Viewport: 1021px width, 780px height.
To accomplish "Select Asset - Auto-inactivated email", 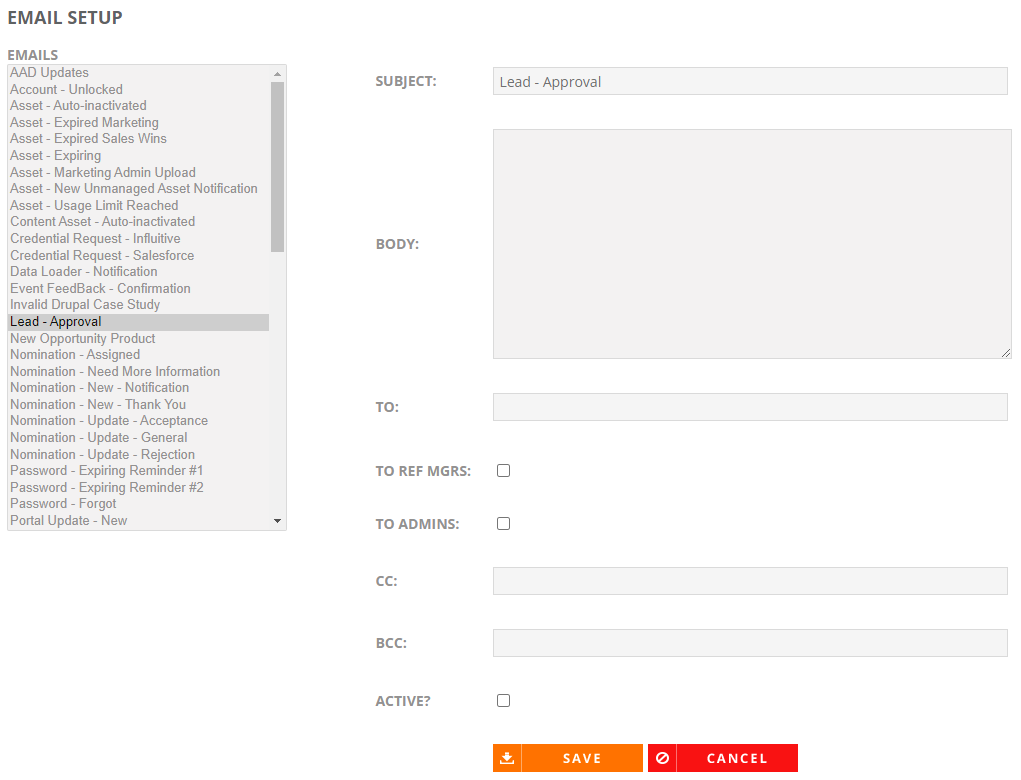I will [139, 105].
